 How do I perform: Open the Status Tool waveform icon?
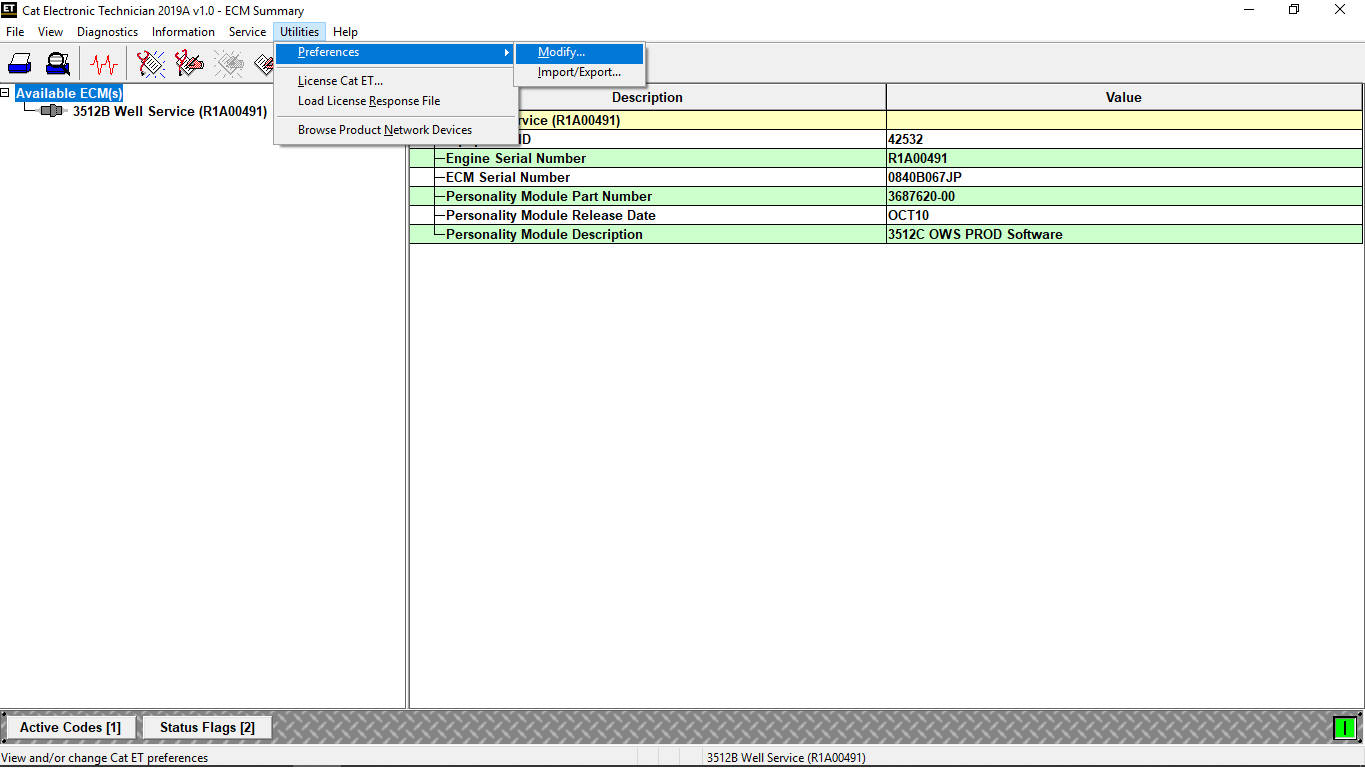(x=104, y=64)
